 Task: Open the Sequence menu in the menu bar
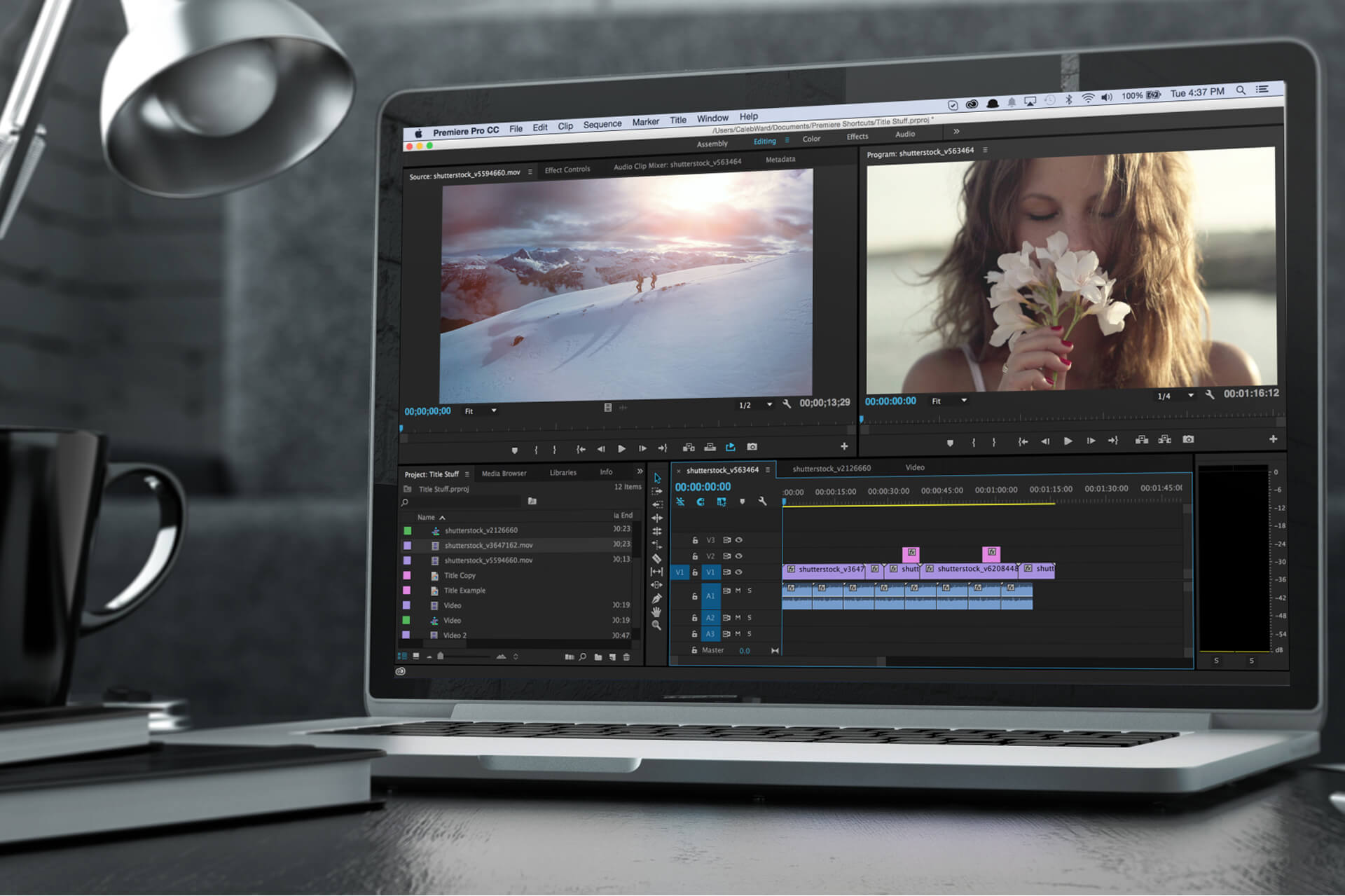[x=602, y=123]
